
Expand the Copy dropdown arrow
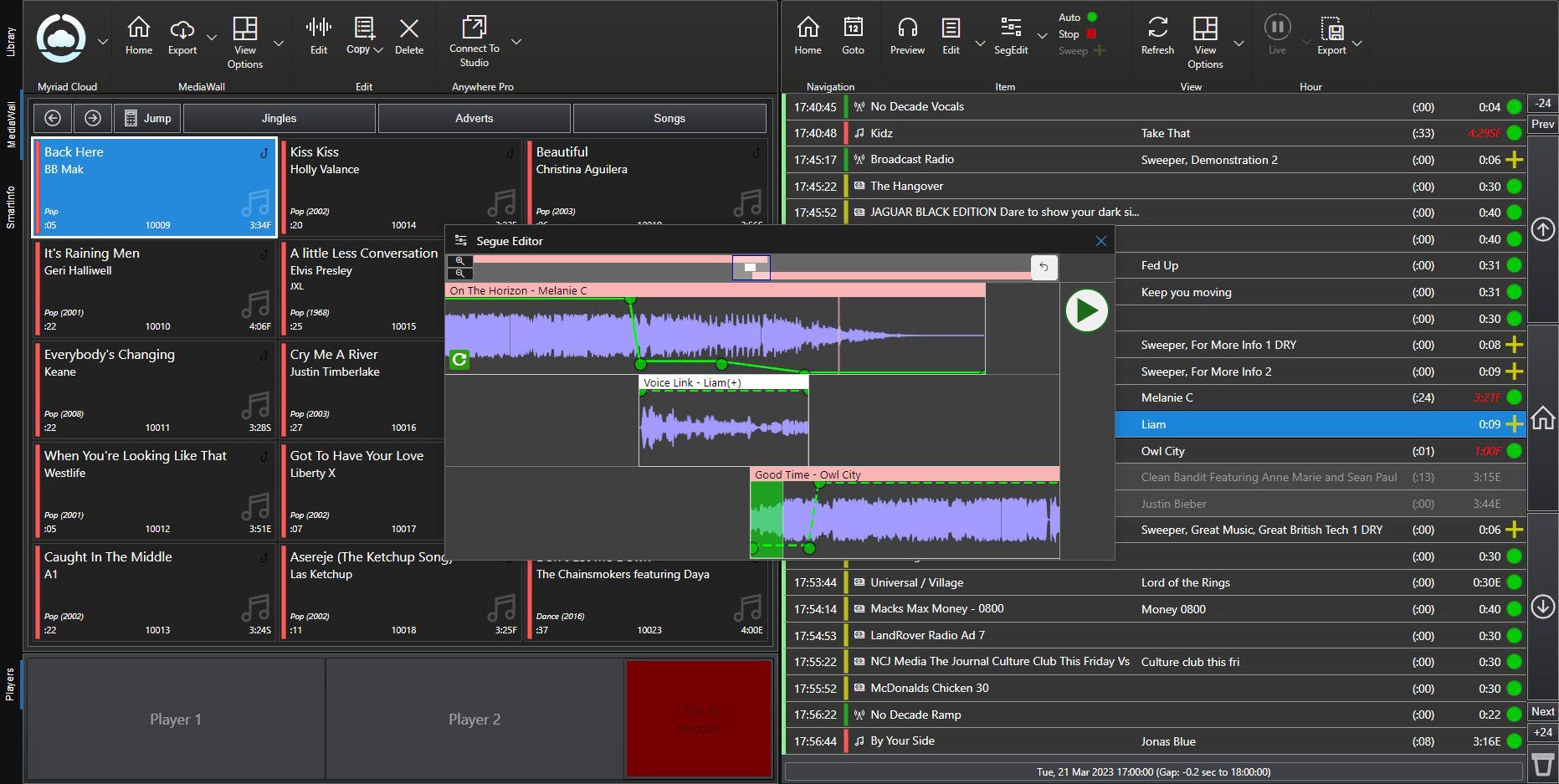[x=377, y=49]
